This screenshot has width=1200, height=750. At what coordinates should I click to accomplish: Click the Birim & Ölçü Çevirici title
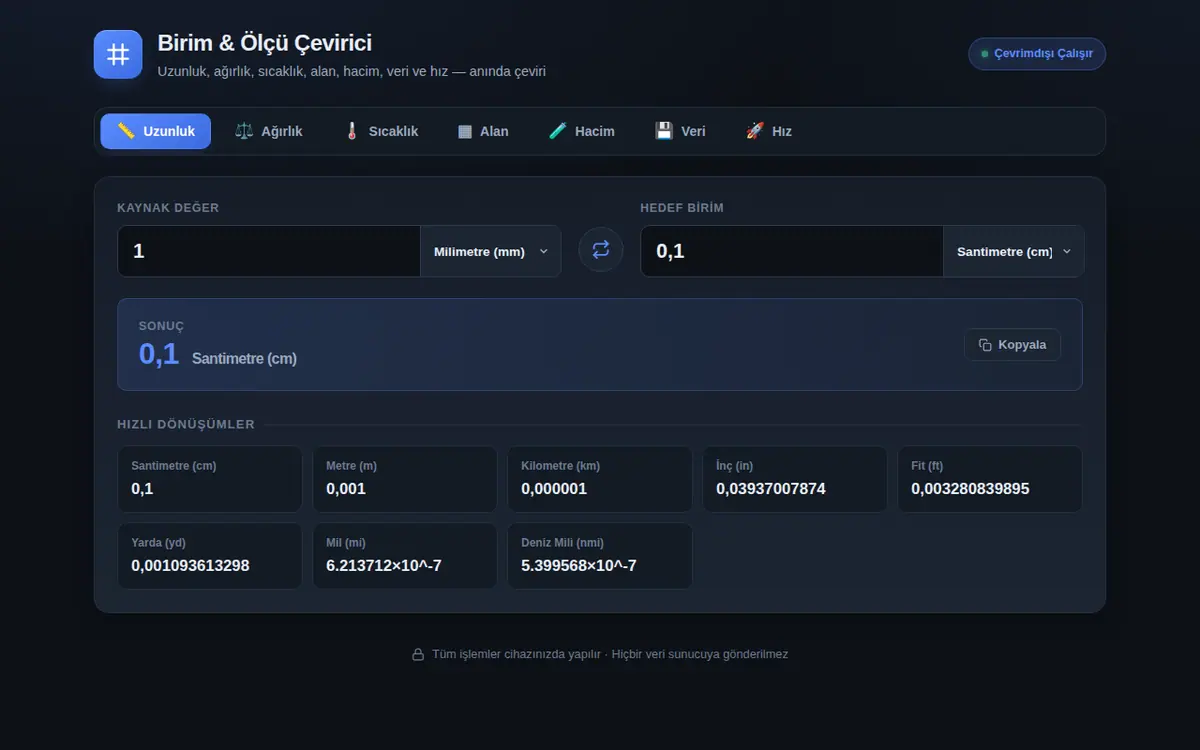tap(265, 43)
